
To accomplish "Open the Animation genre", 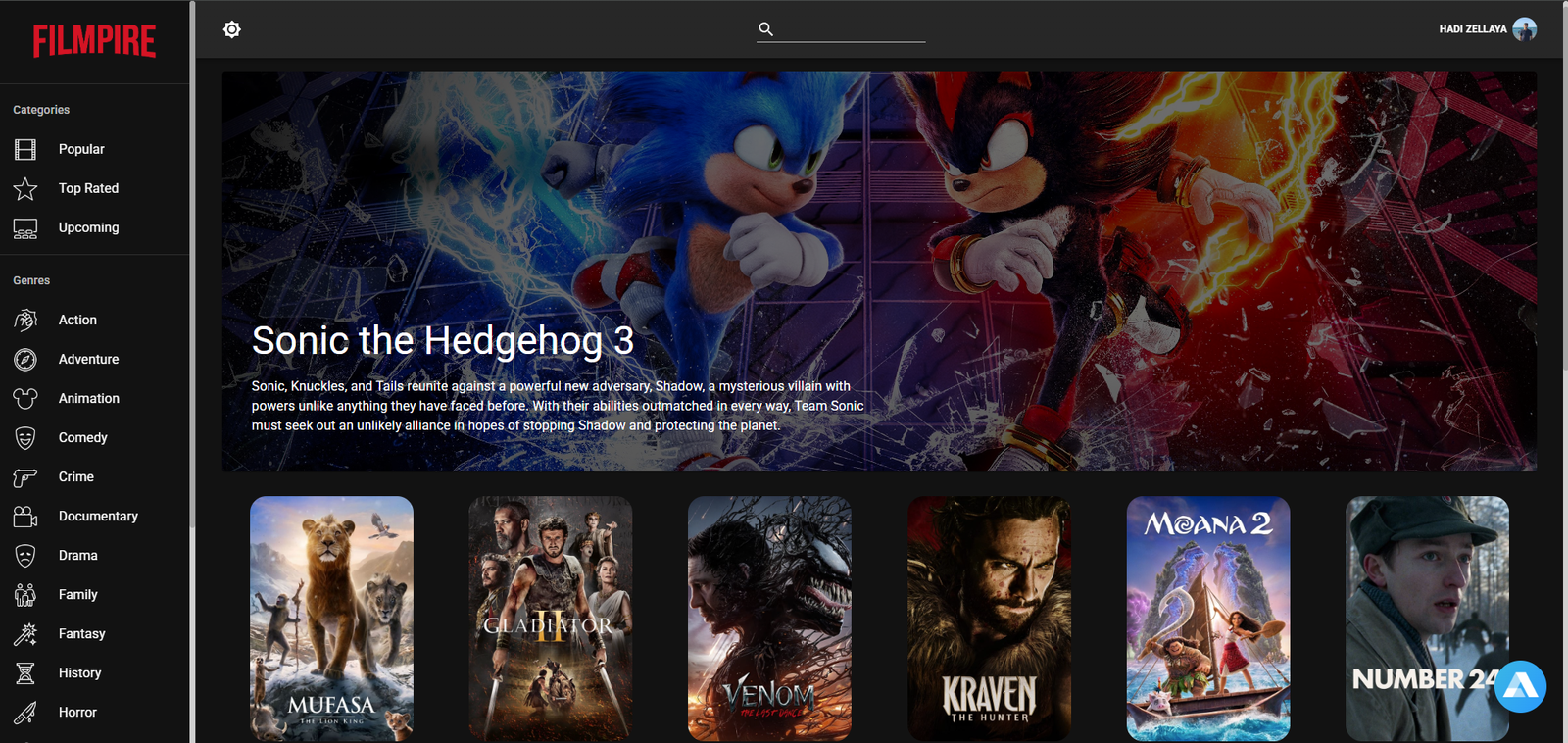I will click(x=88, y=398).
